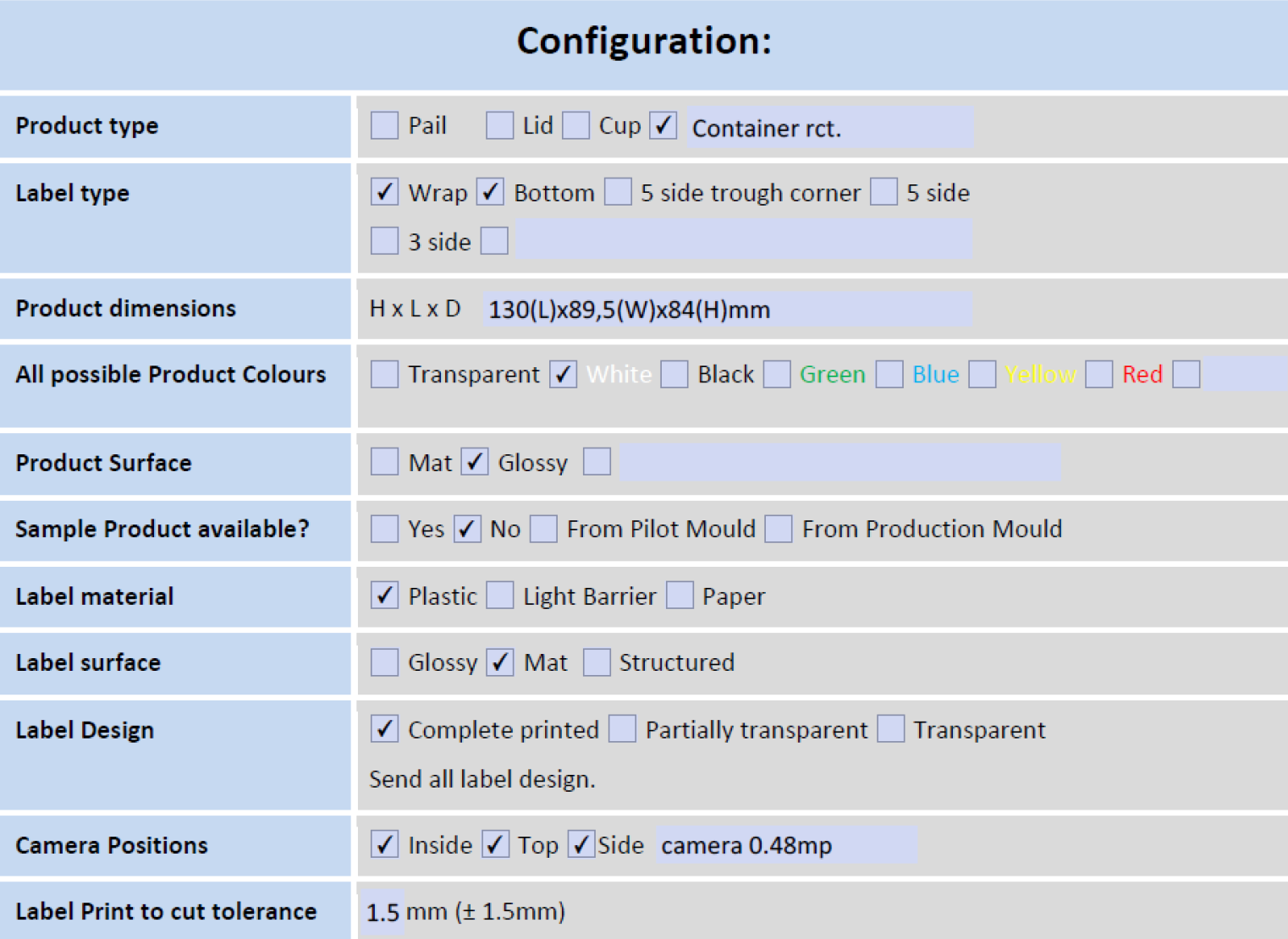Check the 3 side label checkbox

(x=384, y=241)
